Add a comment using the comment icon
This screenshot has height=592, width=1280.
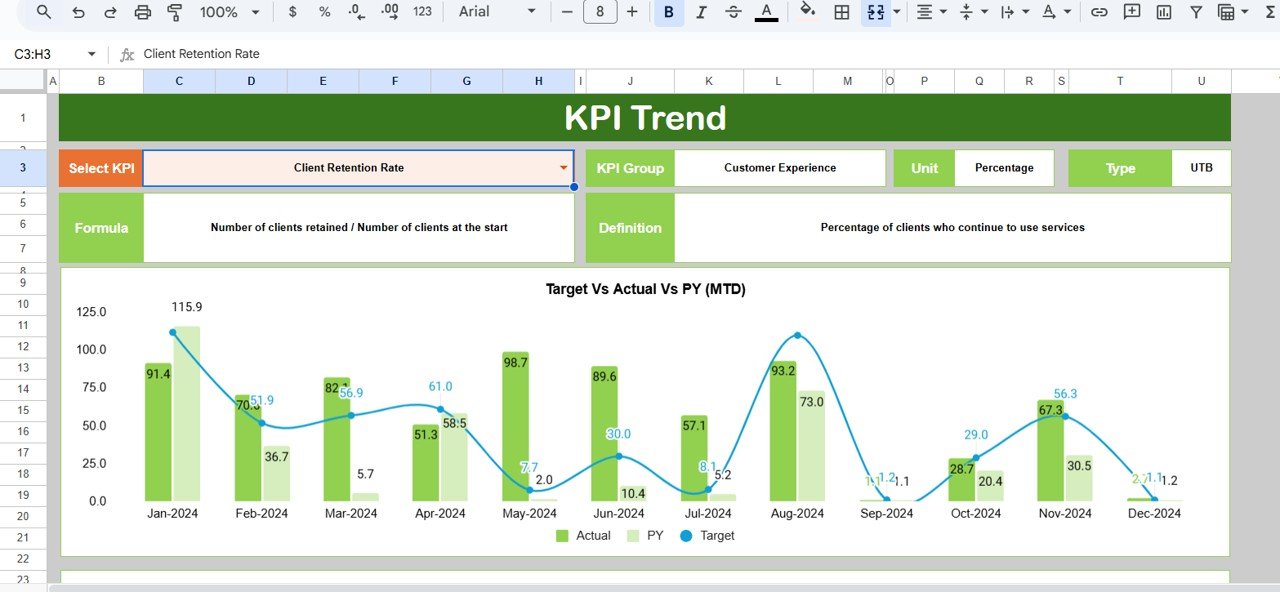1132,12
